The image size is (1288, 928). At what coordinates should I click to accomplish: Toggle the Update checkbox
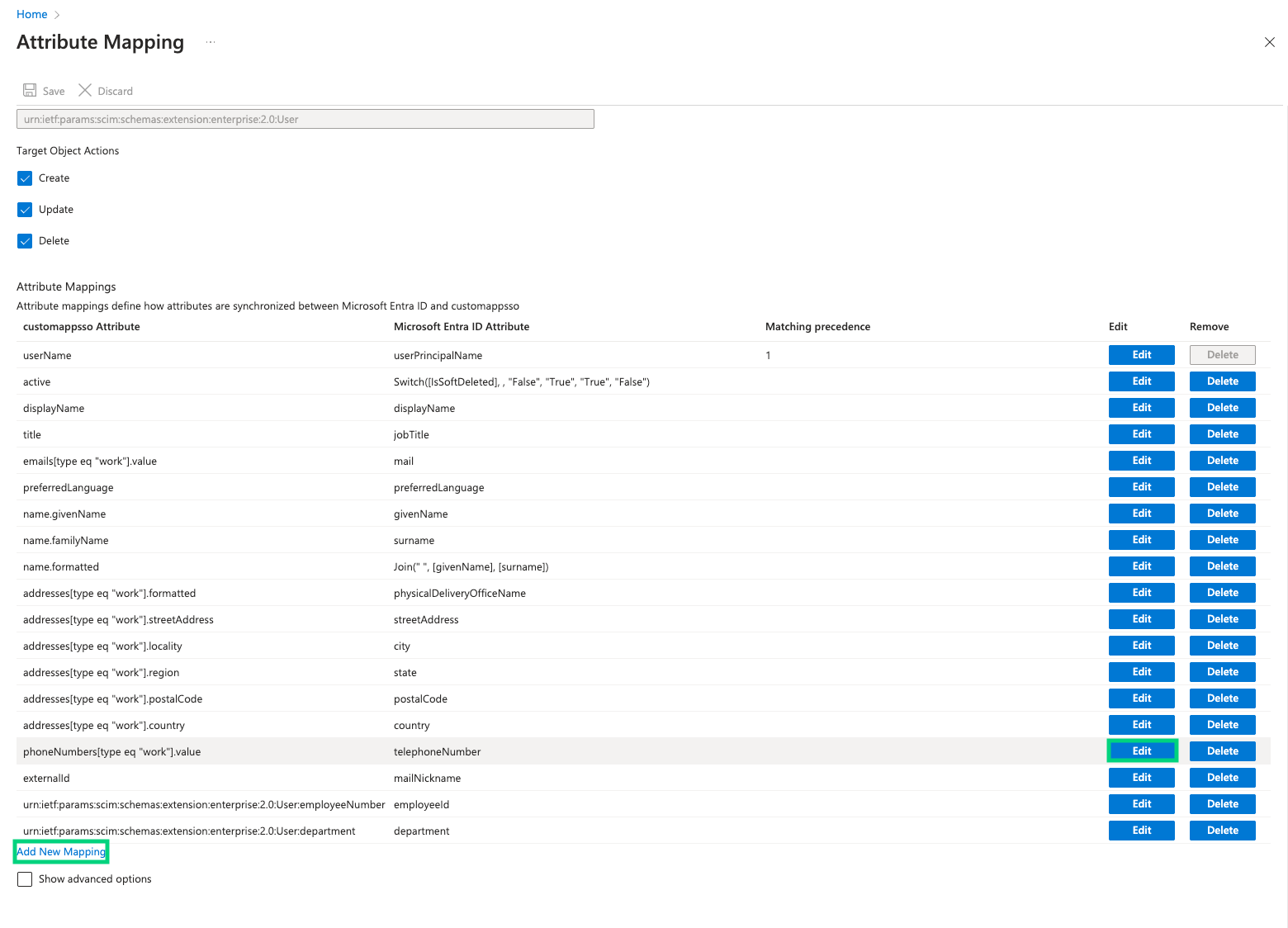(x=25, y=210)
